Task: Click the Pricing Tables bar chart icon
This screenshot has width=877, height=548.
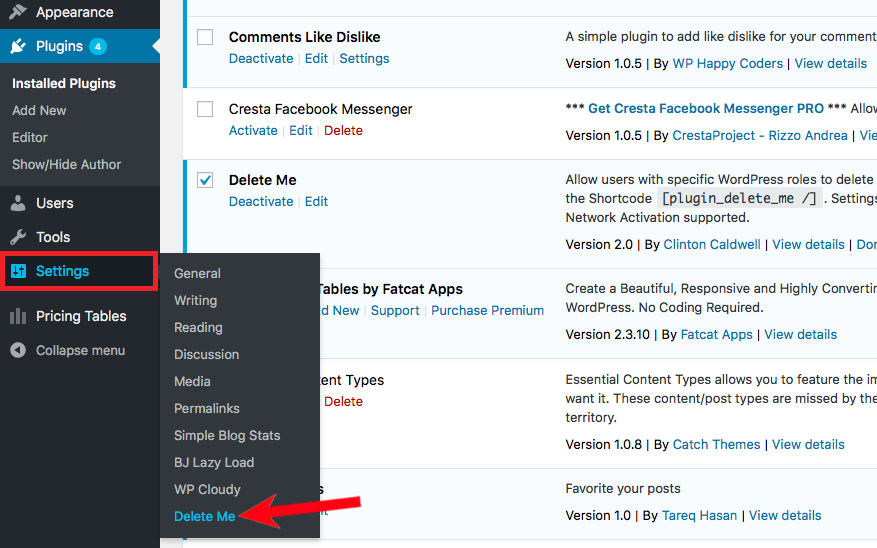Action: pyautogui.click(x=18, y=316)
